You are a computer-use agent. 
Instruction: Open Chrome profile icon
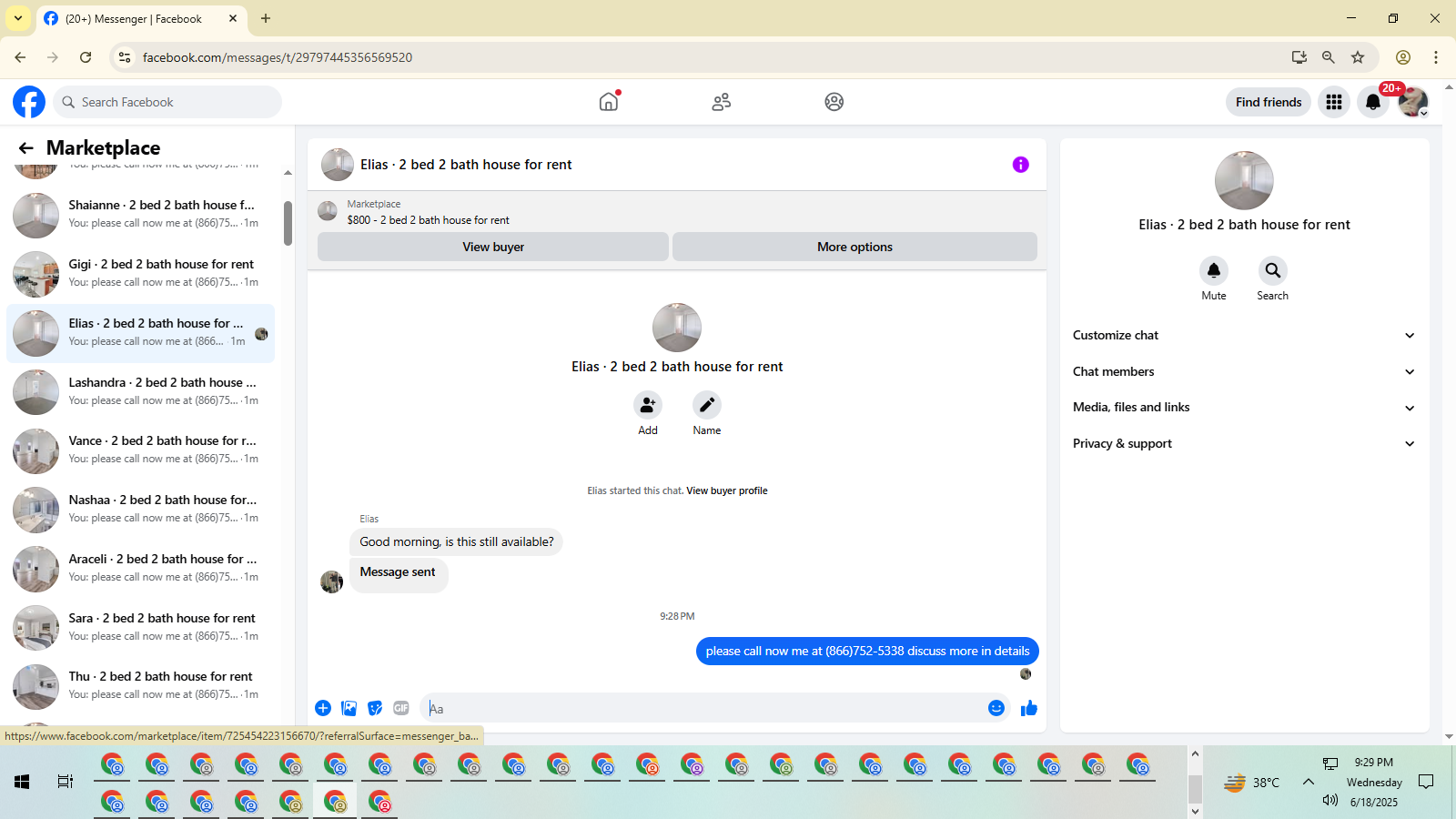coord(1403,57)
